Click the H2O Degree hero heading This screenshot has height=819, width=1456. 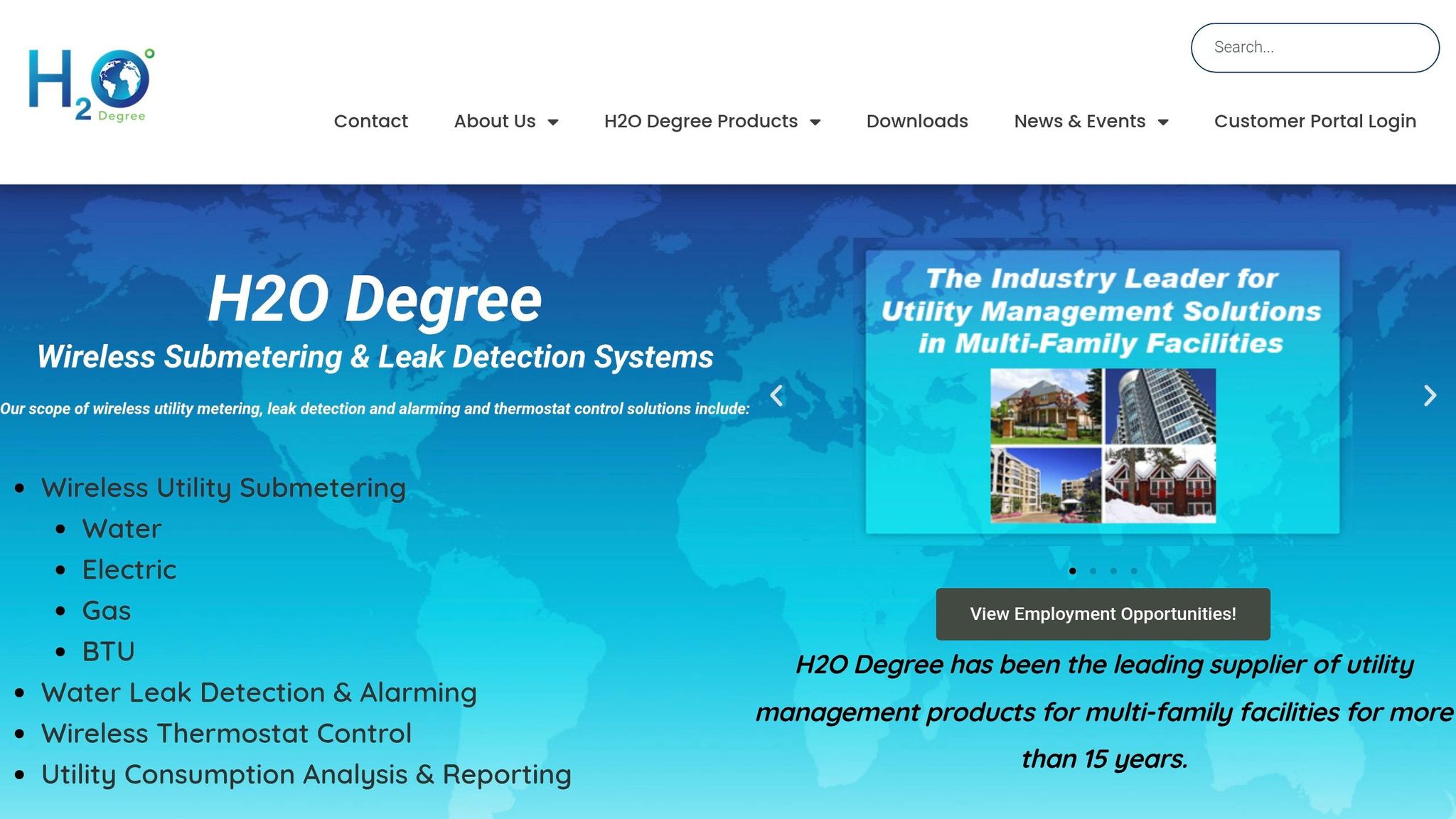pos(375,299)
